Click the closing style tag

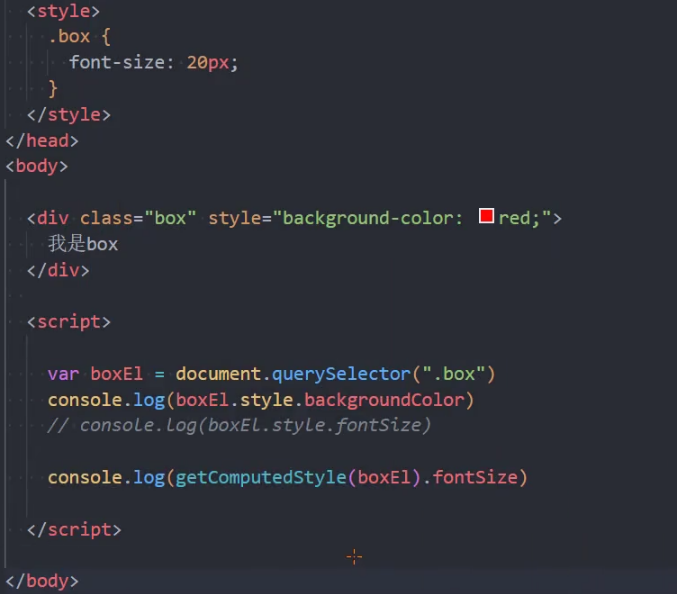(69, 115)
